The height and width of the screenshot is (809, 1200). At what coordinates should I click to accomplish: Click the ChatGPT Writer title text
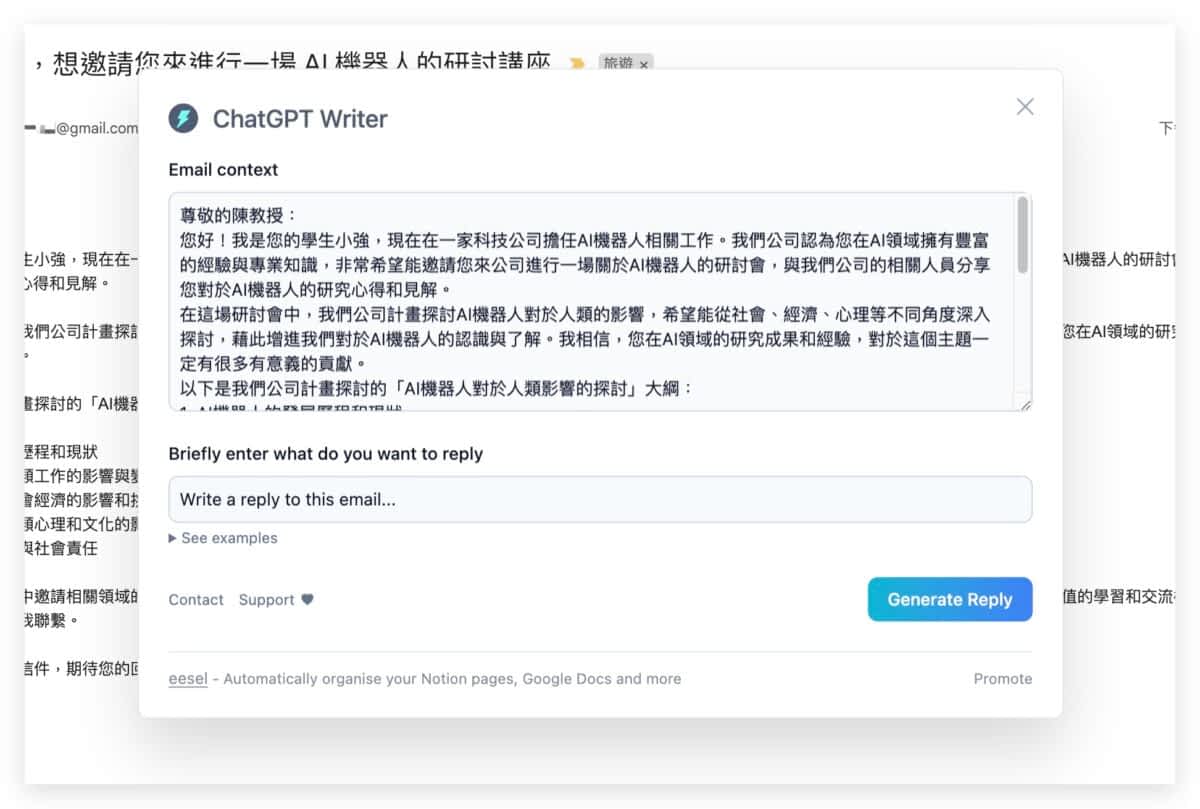click(x=300, y=119)
